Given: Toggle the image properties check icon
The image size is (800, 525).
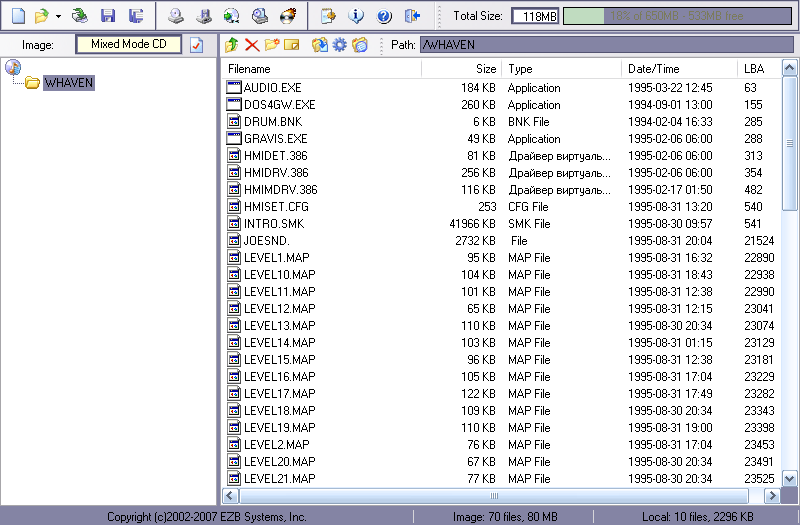Looking at the screenshot, I should 196,45.
